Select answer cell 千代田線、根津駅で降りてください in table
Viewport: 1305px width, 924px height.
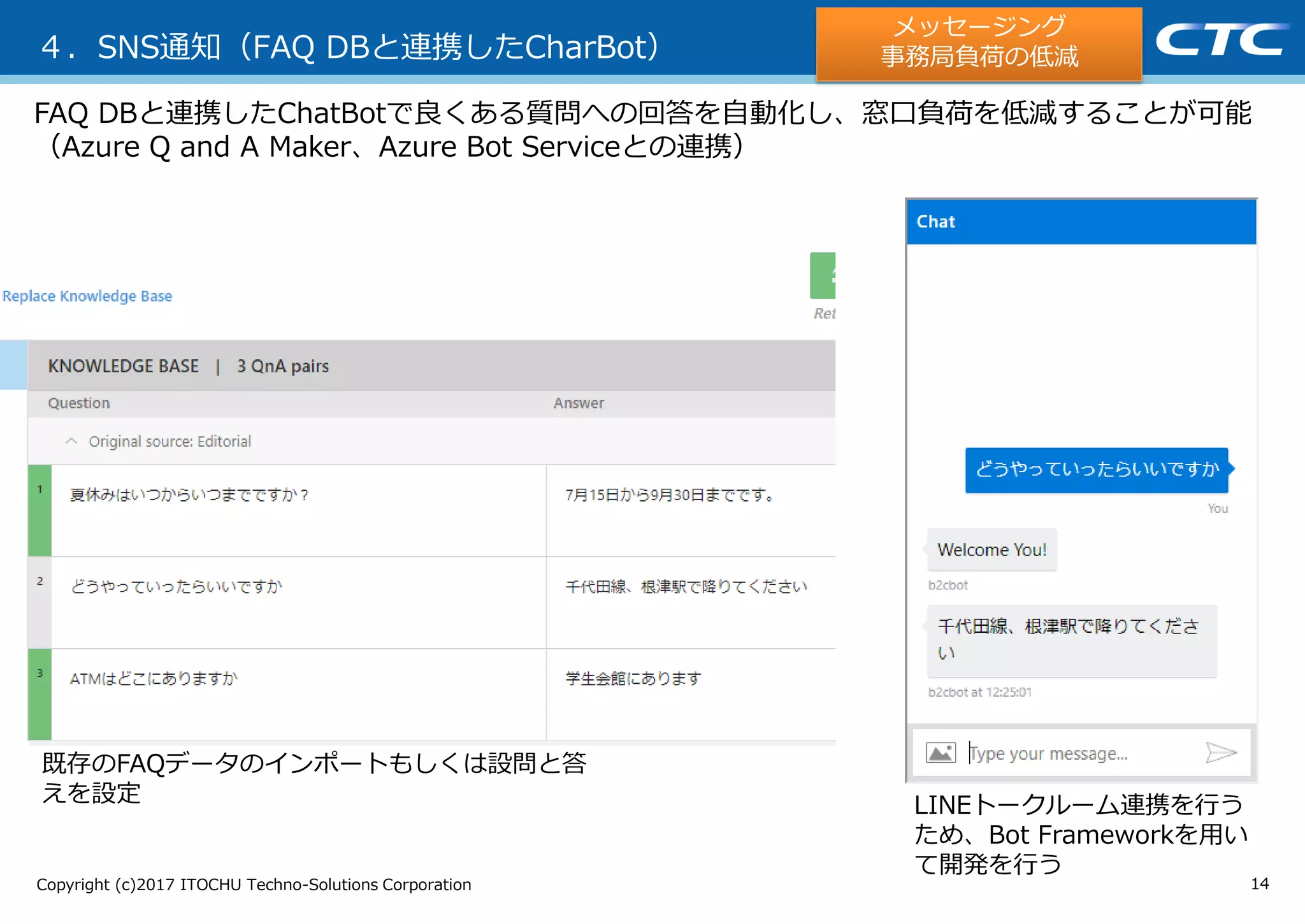pos(691,602)
